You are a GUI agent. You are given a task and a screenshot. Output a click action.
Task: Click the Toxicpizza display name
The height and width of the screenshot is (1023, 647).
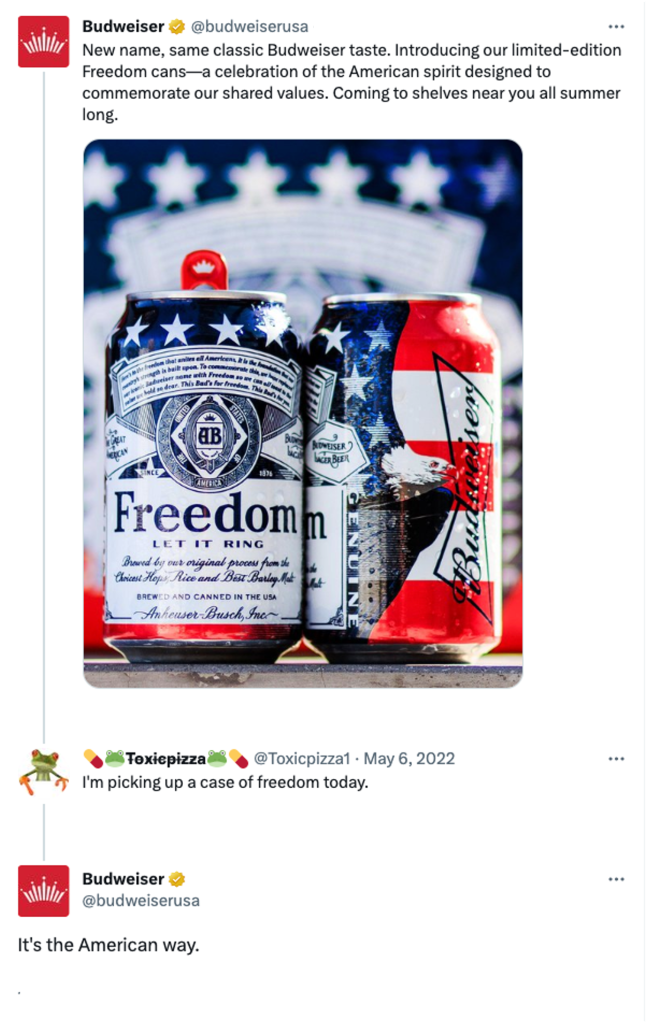click(166, 759)
